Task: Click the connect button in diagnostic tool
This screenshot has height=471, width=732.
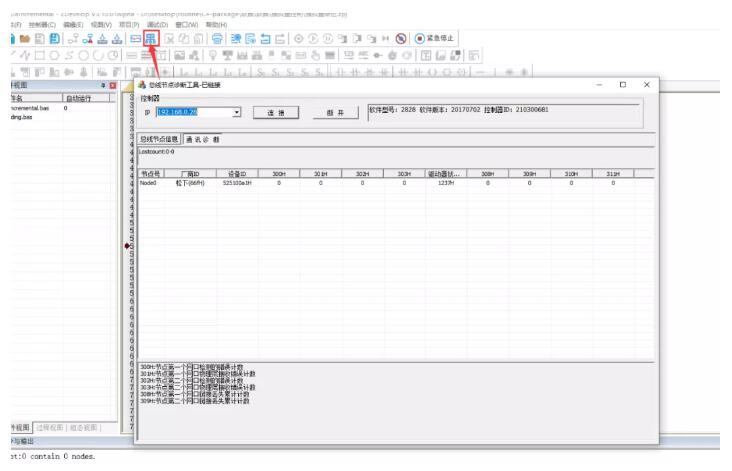Action: tap(276, 112)
